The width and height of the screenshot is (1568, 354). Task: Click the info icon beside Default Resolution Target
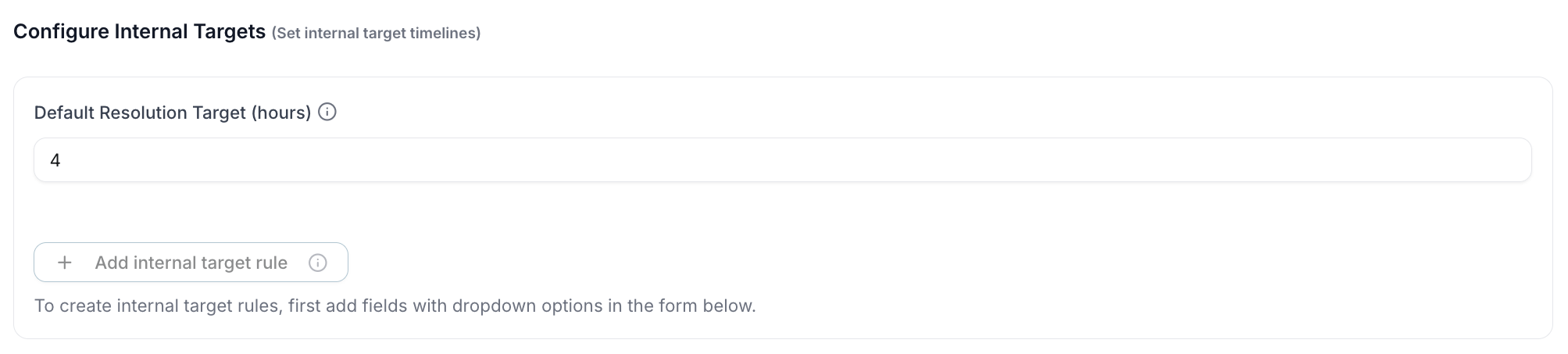(x=328, y=113)
